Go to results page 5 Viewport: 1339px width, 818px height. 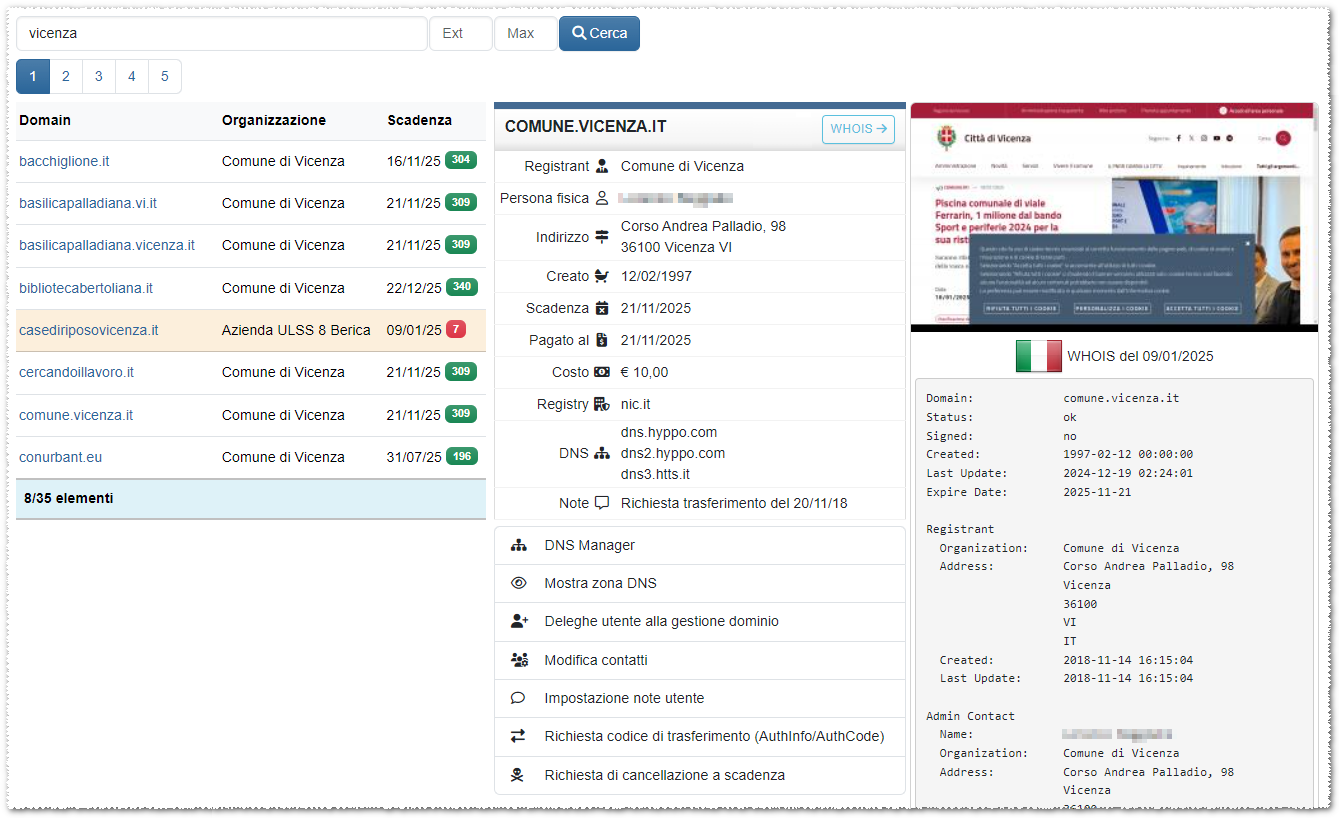[x=165, y=76]
